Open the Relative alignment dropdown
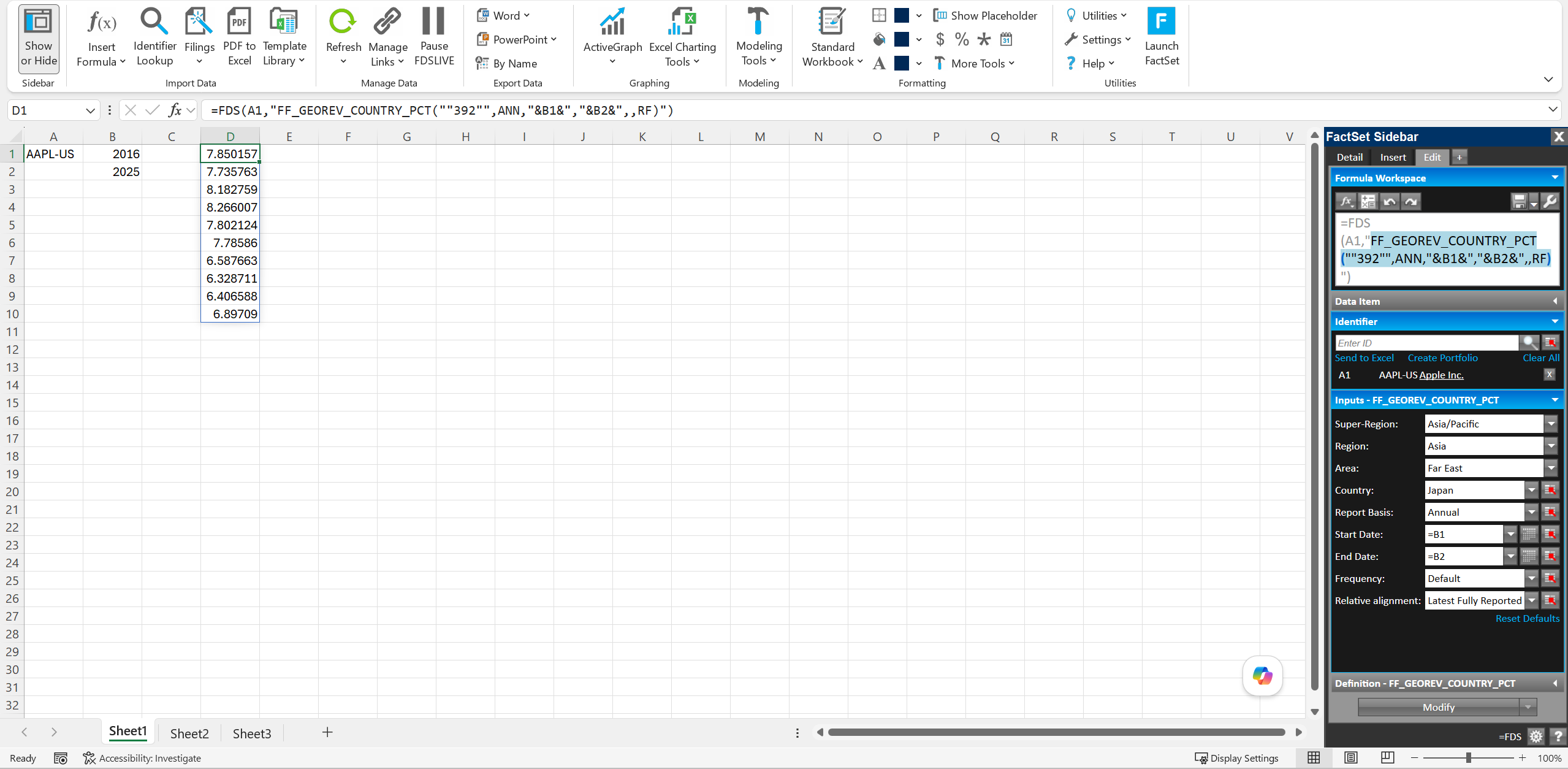This screenshot has width=1568, height=769. pyautogui.click(x=1531, y=600)
